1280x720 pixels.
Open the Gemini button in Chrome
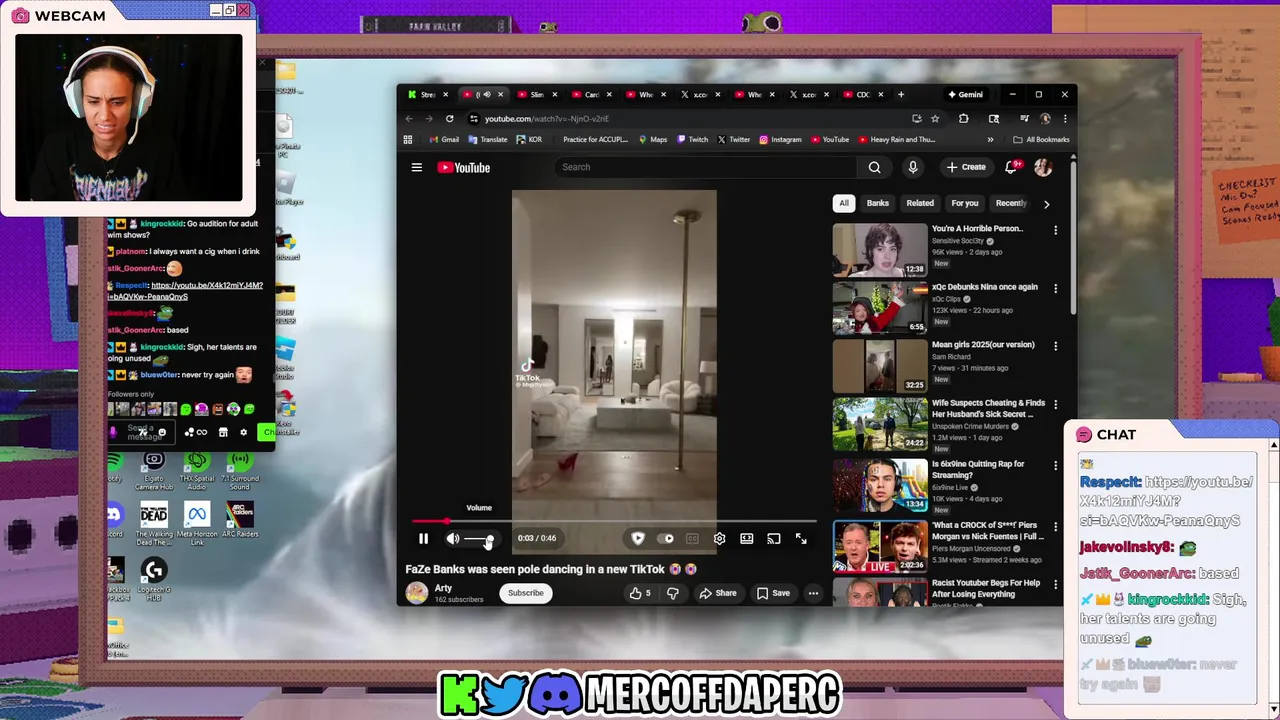[x=966, y=94]
